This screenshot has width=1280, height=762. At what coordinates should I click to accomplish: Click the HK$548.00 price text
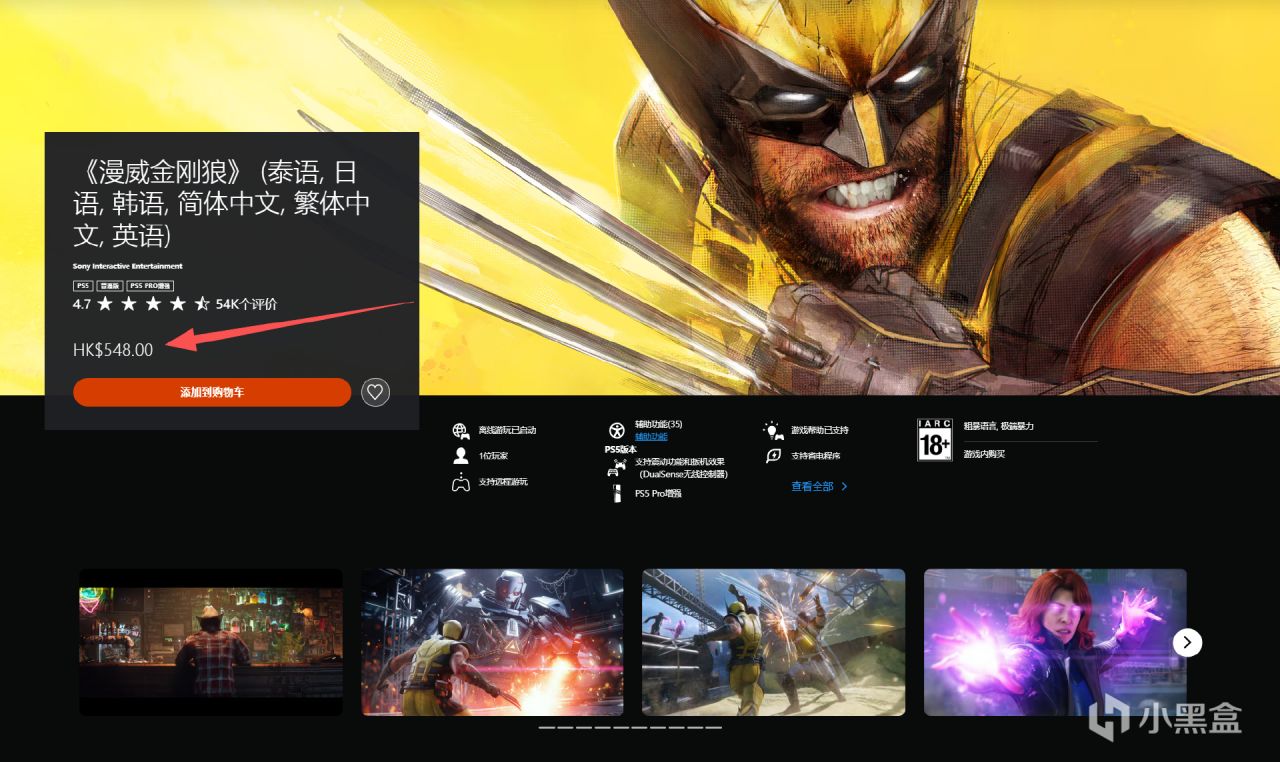[x=113, y=350]
